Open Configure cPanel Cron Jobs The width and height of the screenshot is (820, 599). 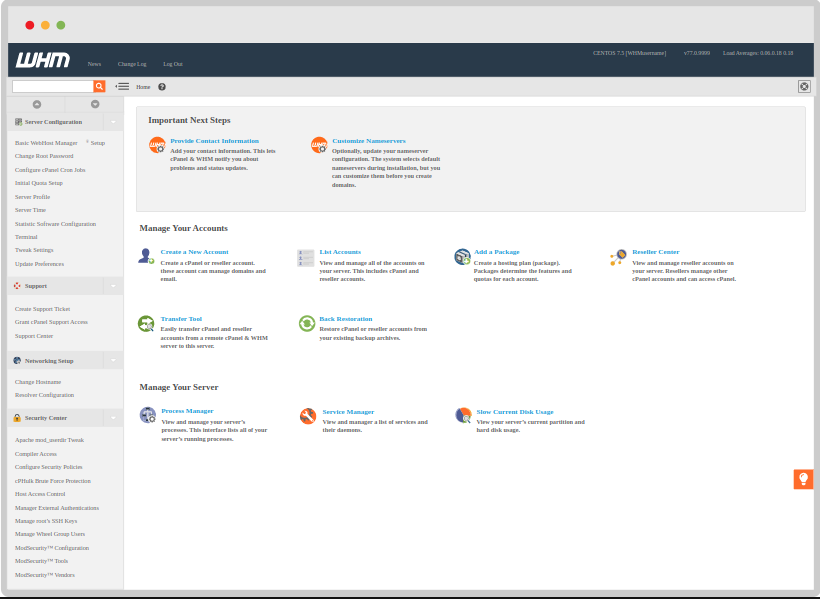[x=50, y=170]
